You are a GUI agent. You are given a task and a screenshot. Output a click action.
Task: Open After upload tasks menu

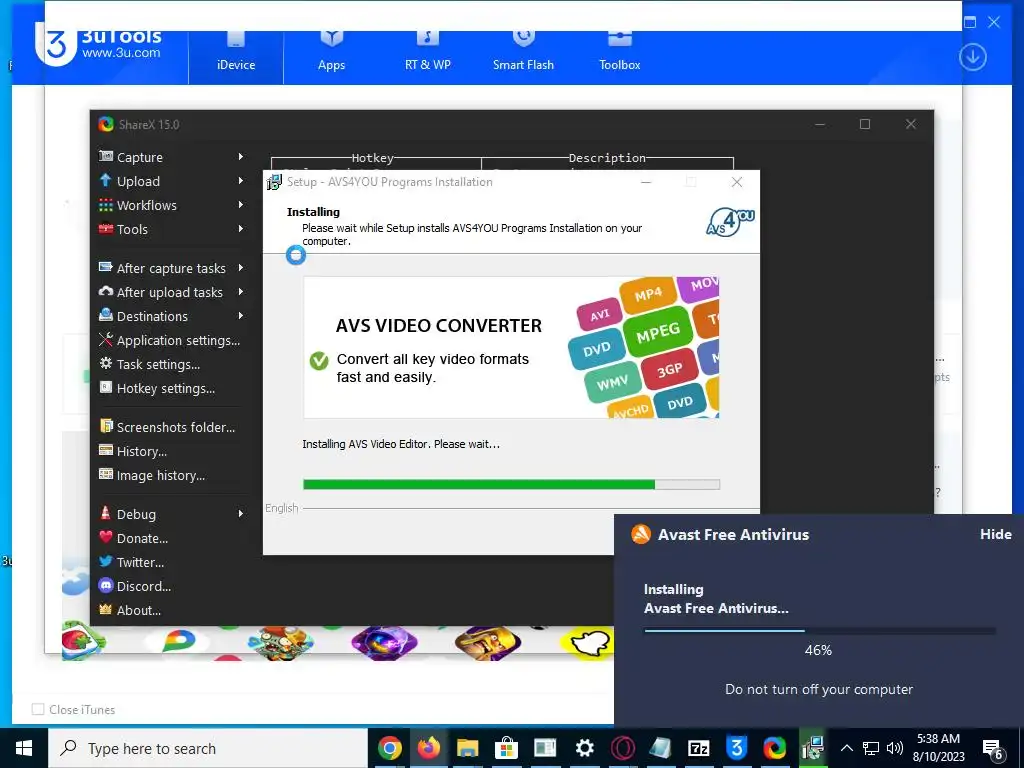(x=172, y=292)
